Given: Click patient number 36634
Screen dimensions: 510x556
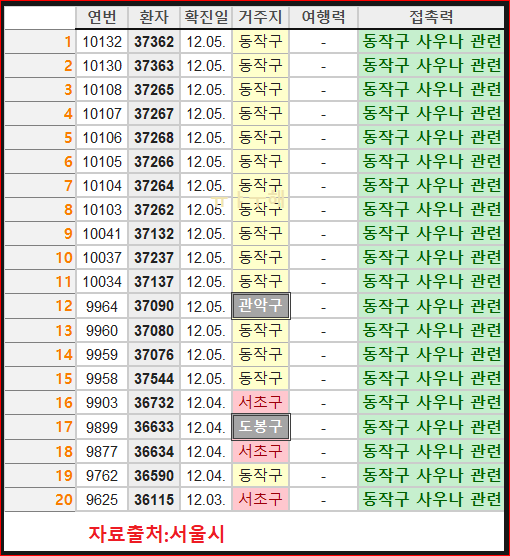Looking at the screenshot, I should coord(154,452).
